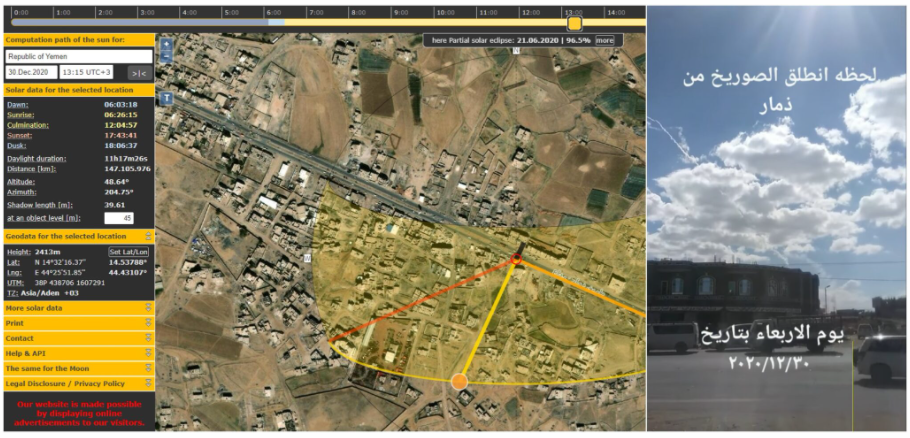
Task: Click the 7:00 mark on the timeline
Action: pos(316,12)
